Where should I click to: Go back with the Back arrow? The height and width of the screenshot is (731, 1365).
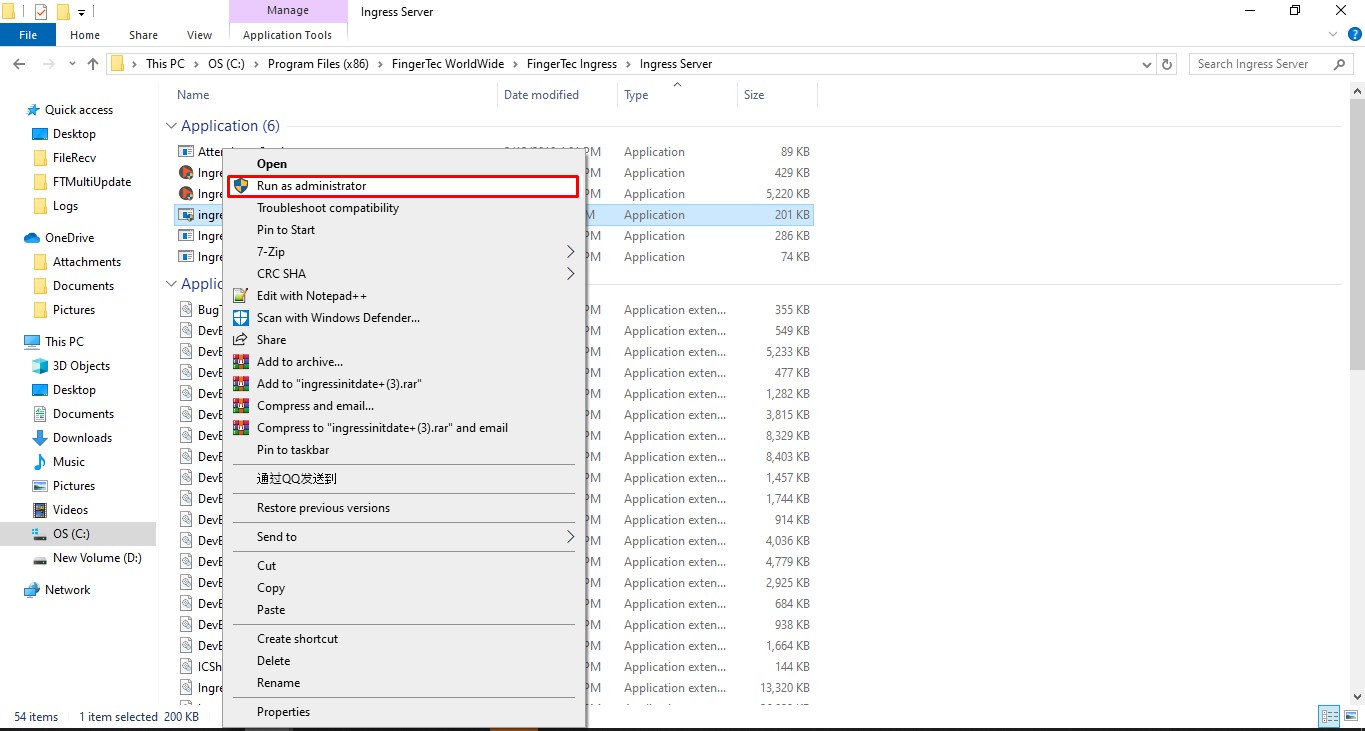(x=19, y=64)
